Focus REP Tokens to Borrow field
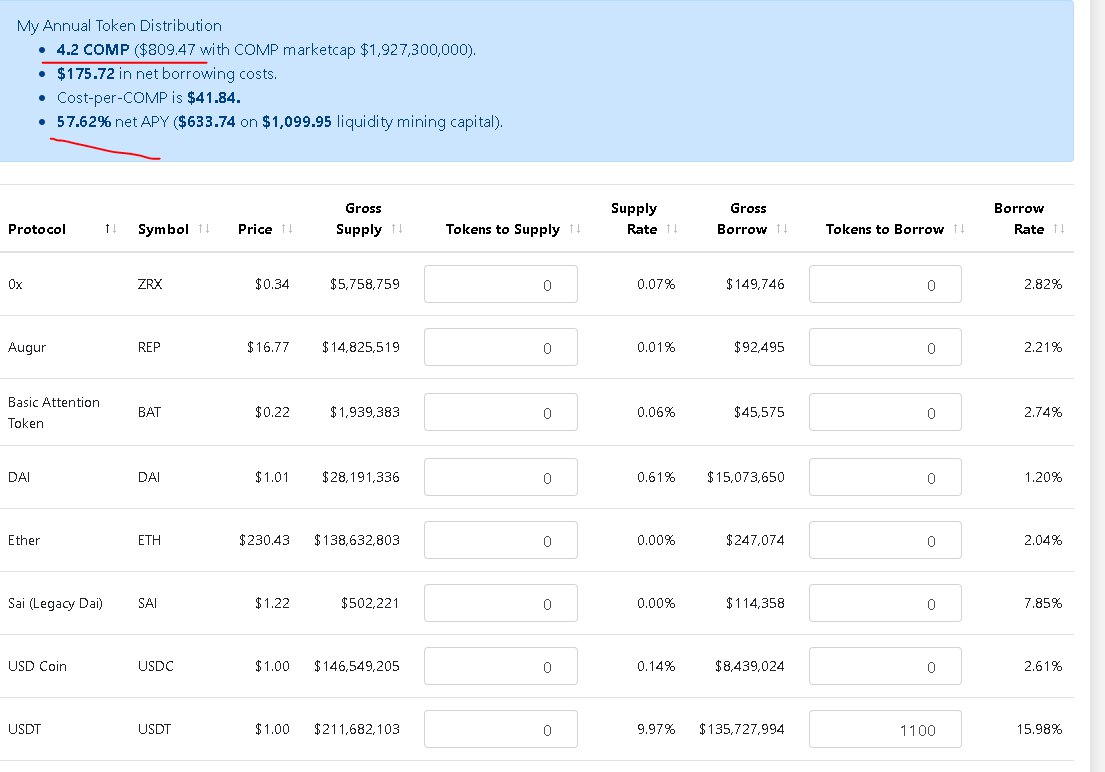 (885, 347)
